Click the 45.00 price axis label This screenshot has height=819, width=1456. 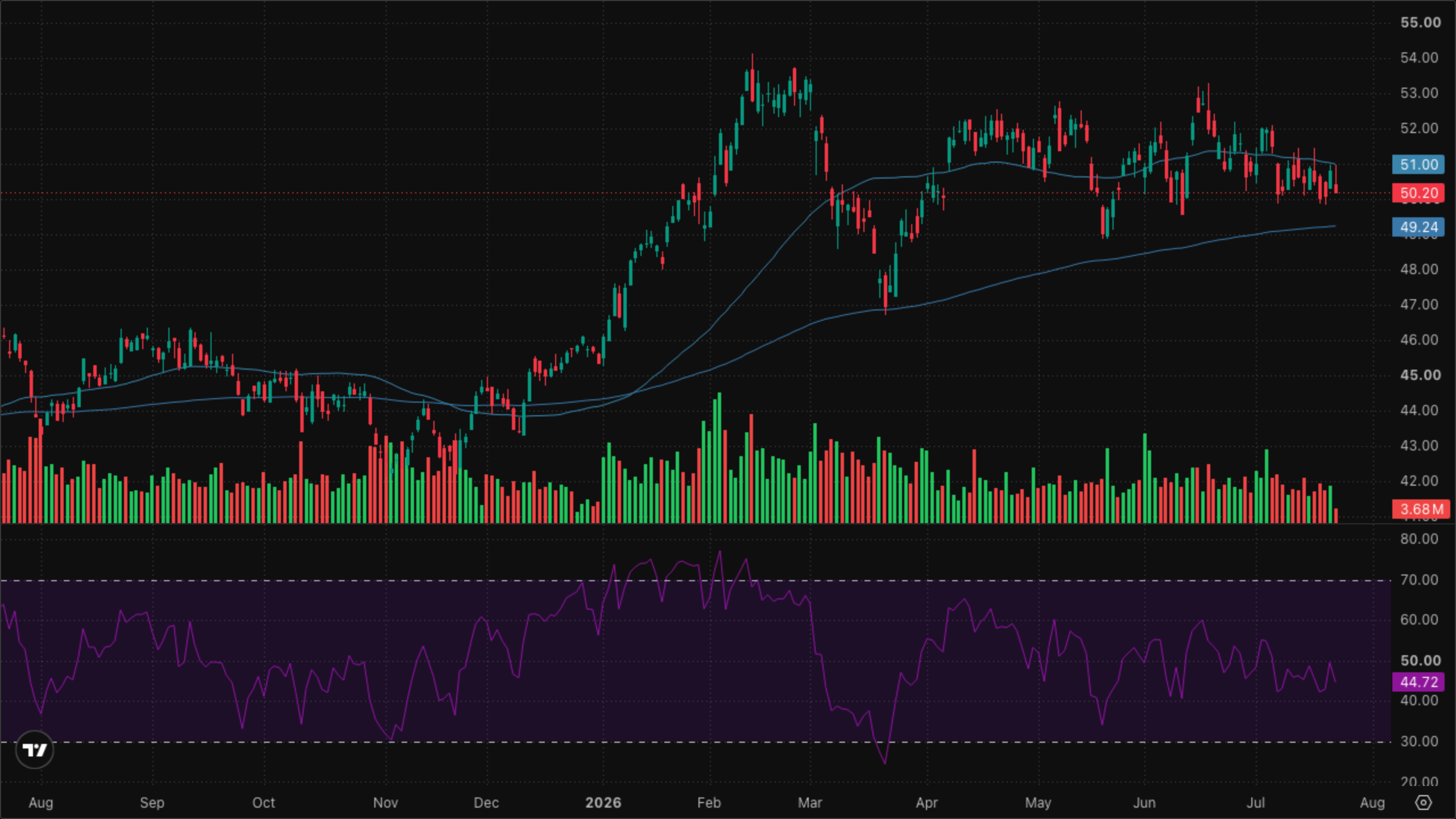point(1420,375)
